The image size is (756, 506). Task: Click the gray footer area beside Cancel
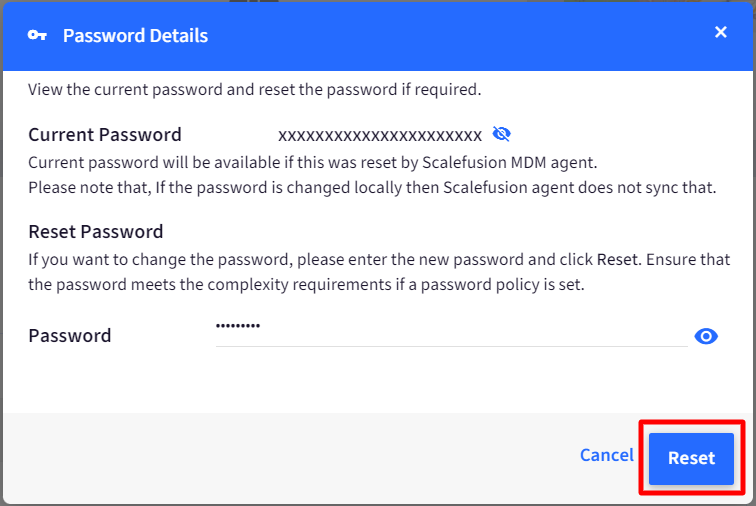(289, 457)
